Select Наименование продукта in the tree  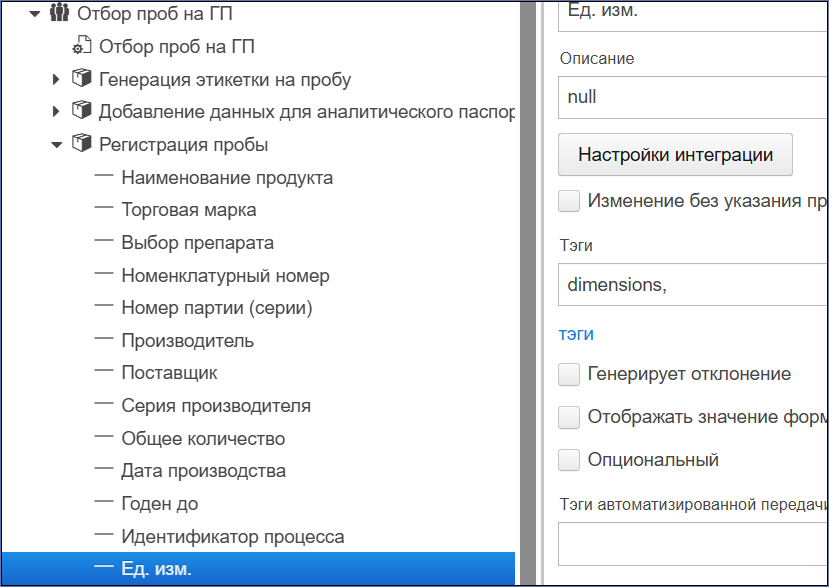tap(227, 178)
